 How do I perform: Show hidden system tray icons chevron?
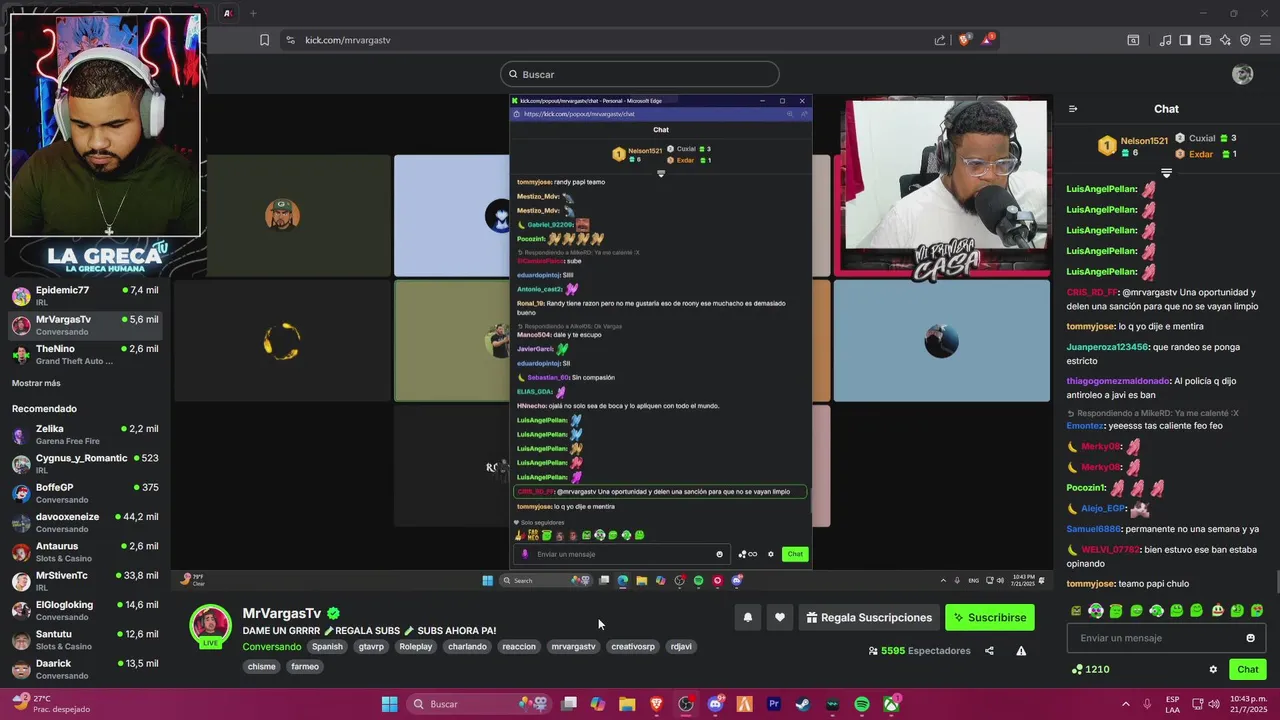(x=1125, y=704)
